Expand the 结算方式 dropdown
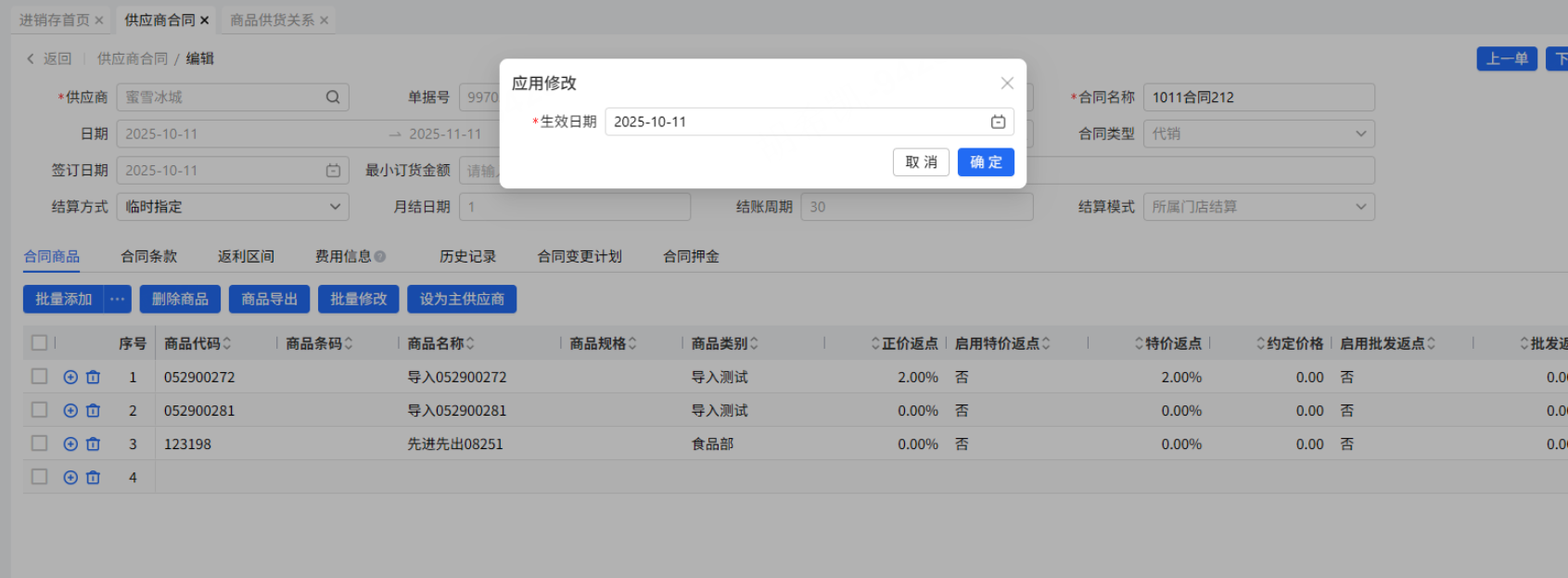1568x578 pixels. [335, 207]
